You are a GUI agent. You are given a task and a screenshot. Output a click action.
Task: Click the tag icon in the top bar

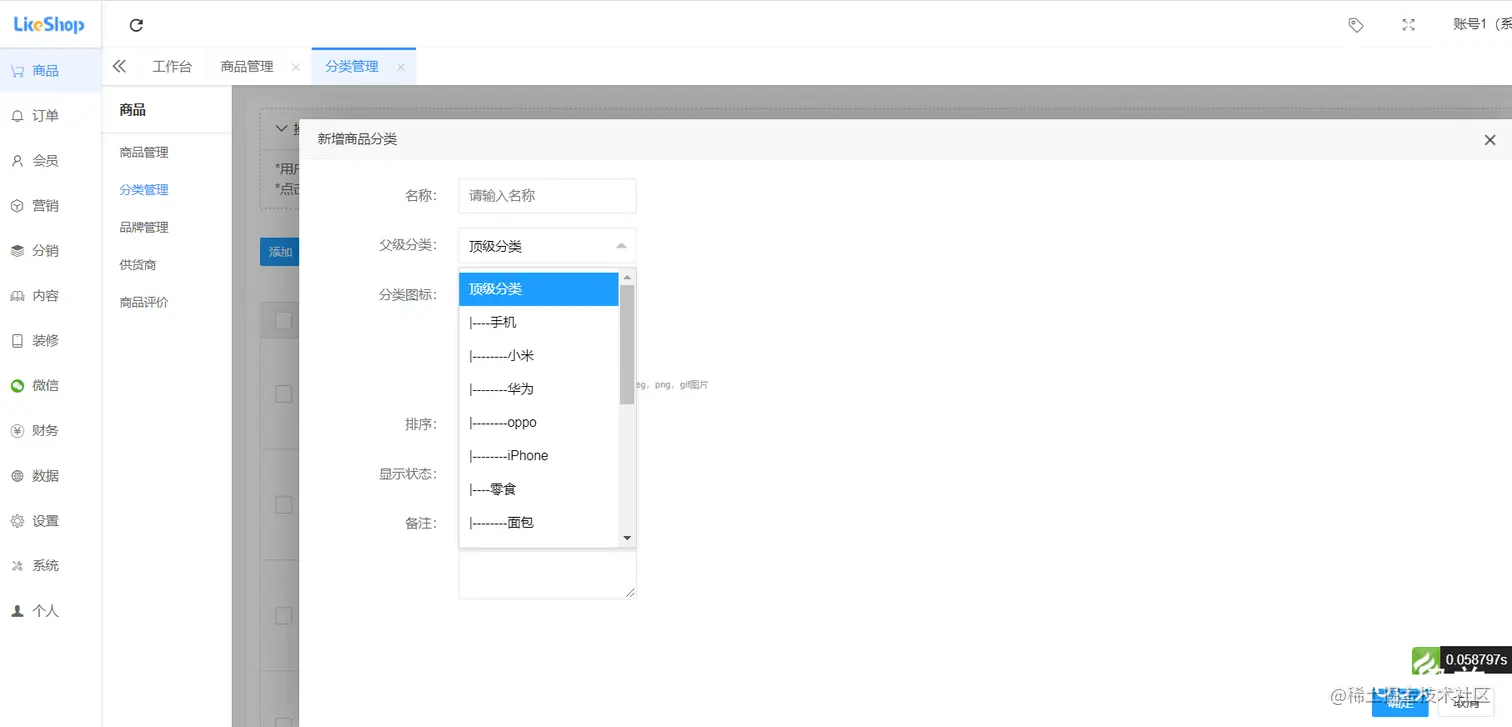coord(1356,25)
